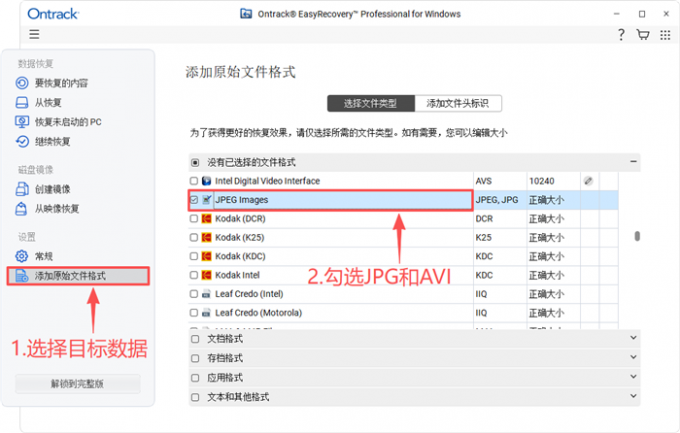Click the 要恢复的内容 icon
The width and height of the screenshot is (680, 433).
pos(22,83)
